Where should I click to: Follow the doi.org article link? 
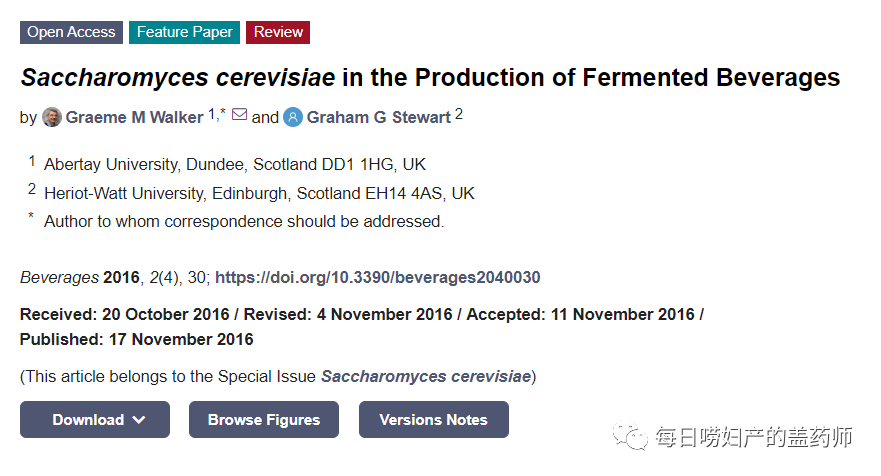pyautogui.click(x=378, y=277)
